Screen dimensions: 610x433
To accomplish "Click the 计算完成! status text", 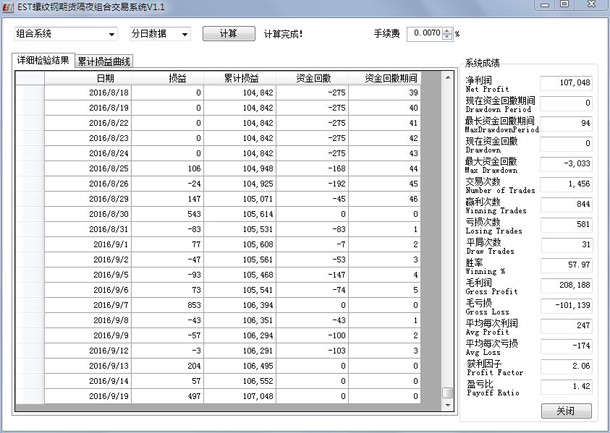I will pyautogui.click(x=283, y=34).
